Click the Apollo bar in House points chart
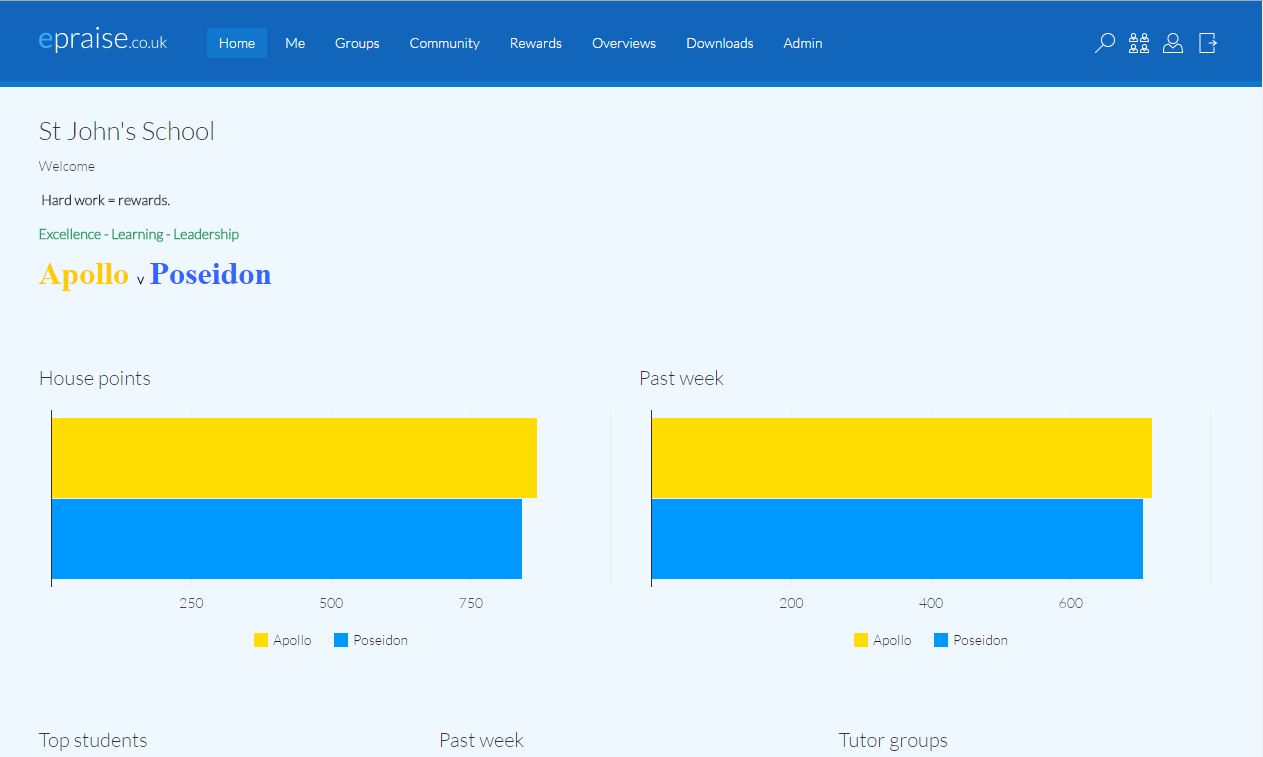The image size is (1263, 757). (x=294, y=458)
